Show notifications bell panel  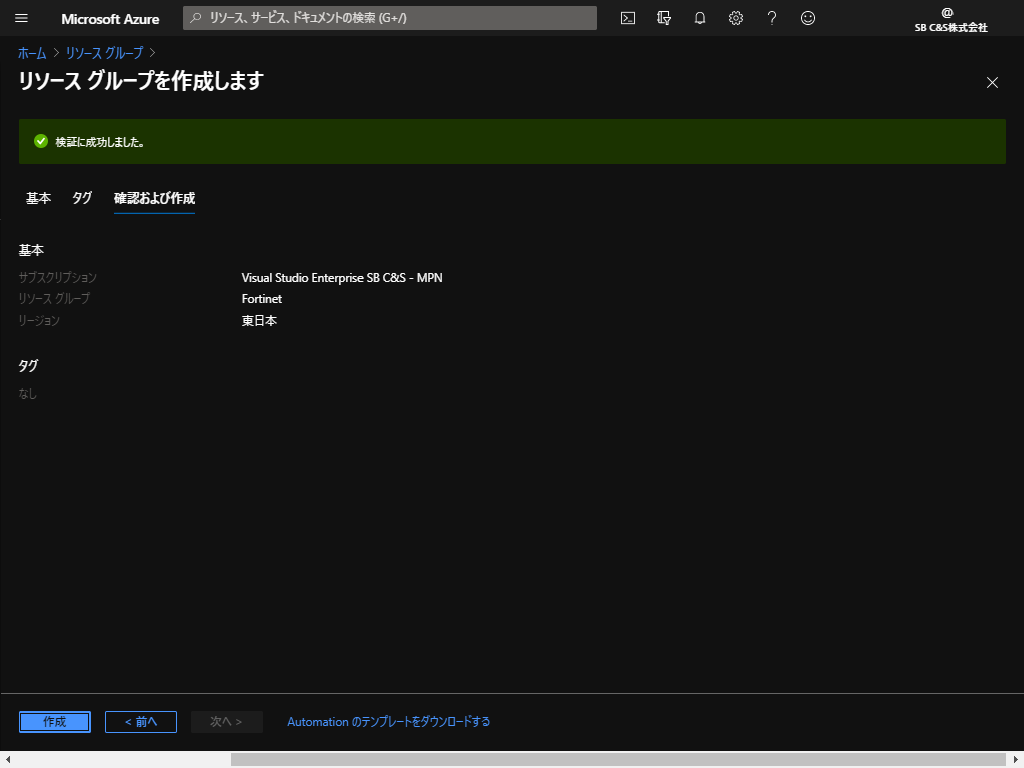[x=699, y=18]
